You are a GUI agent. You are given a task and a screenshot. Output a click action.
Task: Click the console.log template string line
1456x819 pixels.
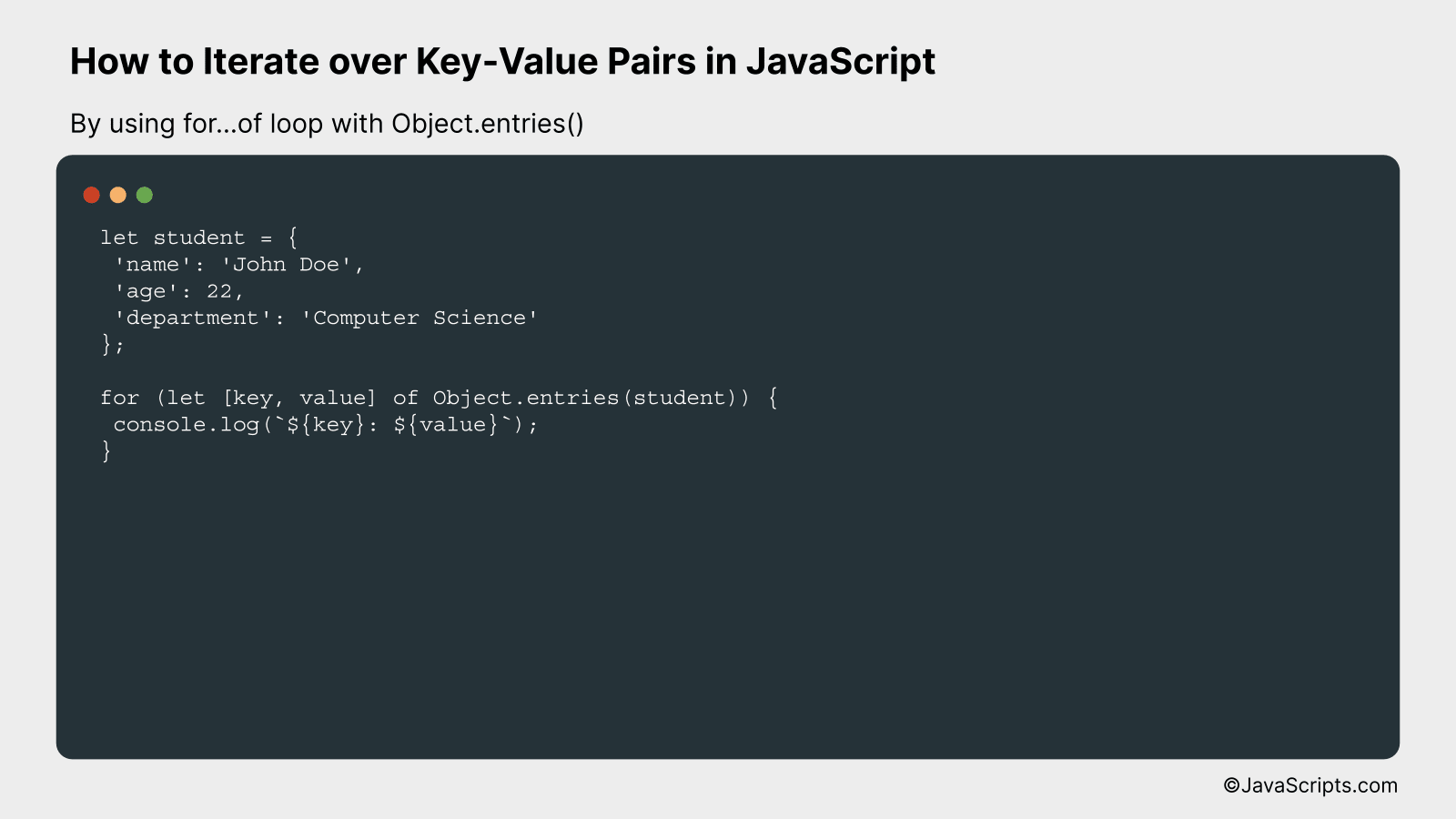pyautogui.click(x=326, y=425)
